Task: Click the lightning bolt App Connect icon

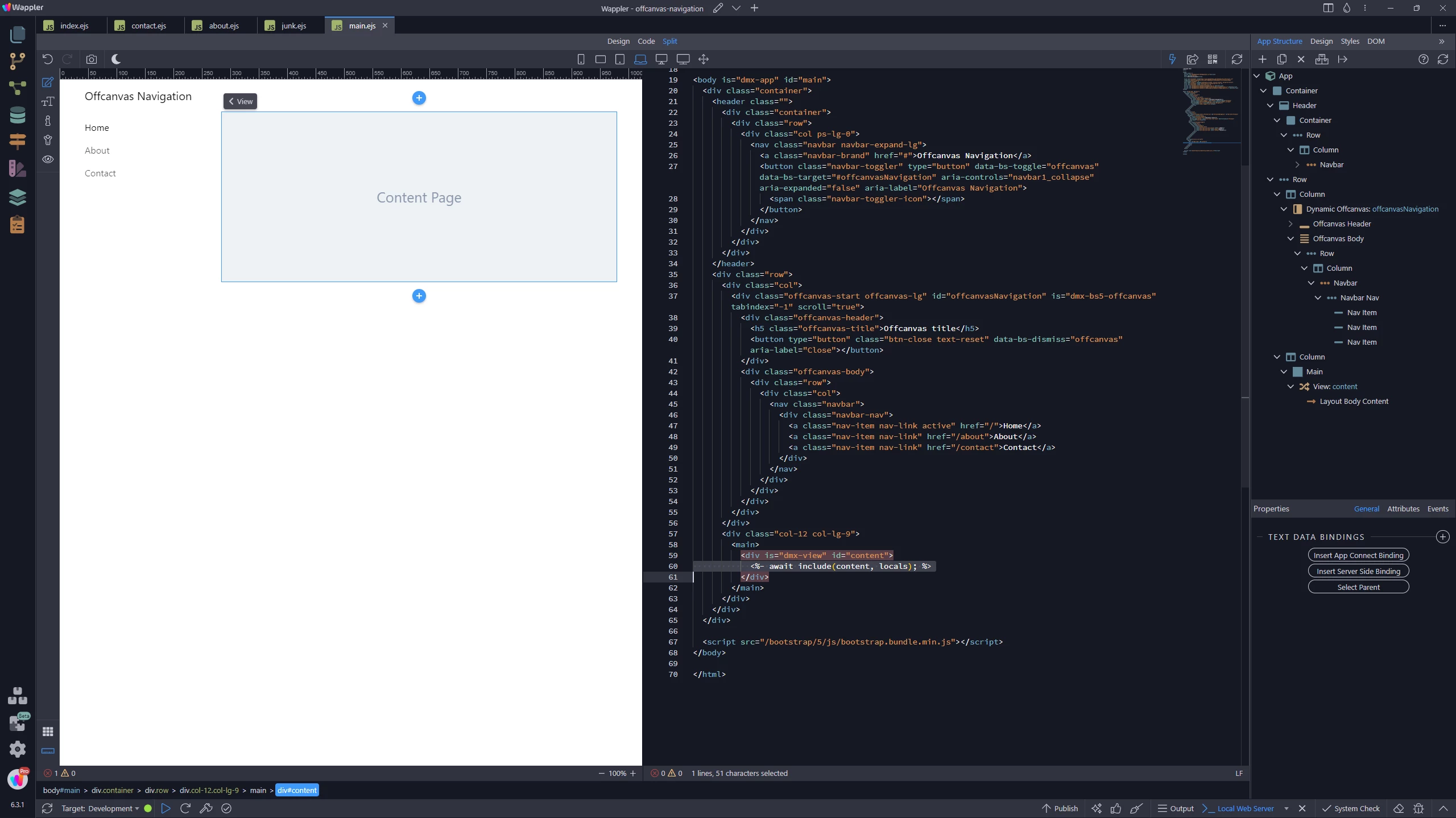Action: 1172,59
